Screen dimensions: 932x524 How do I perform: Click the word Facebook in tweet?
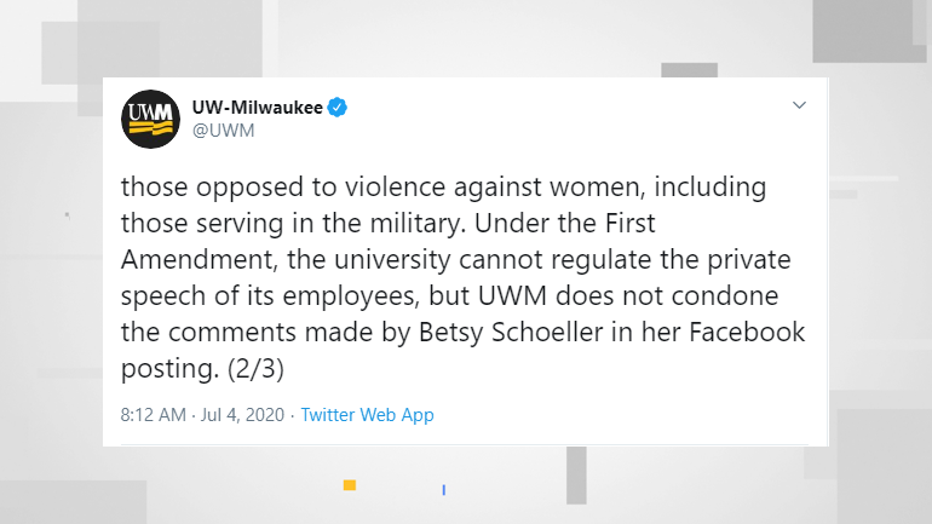pos(747,332)
